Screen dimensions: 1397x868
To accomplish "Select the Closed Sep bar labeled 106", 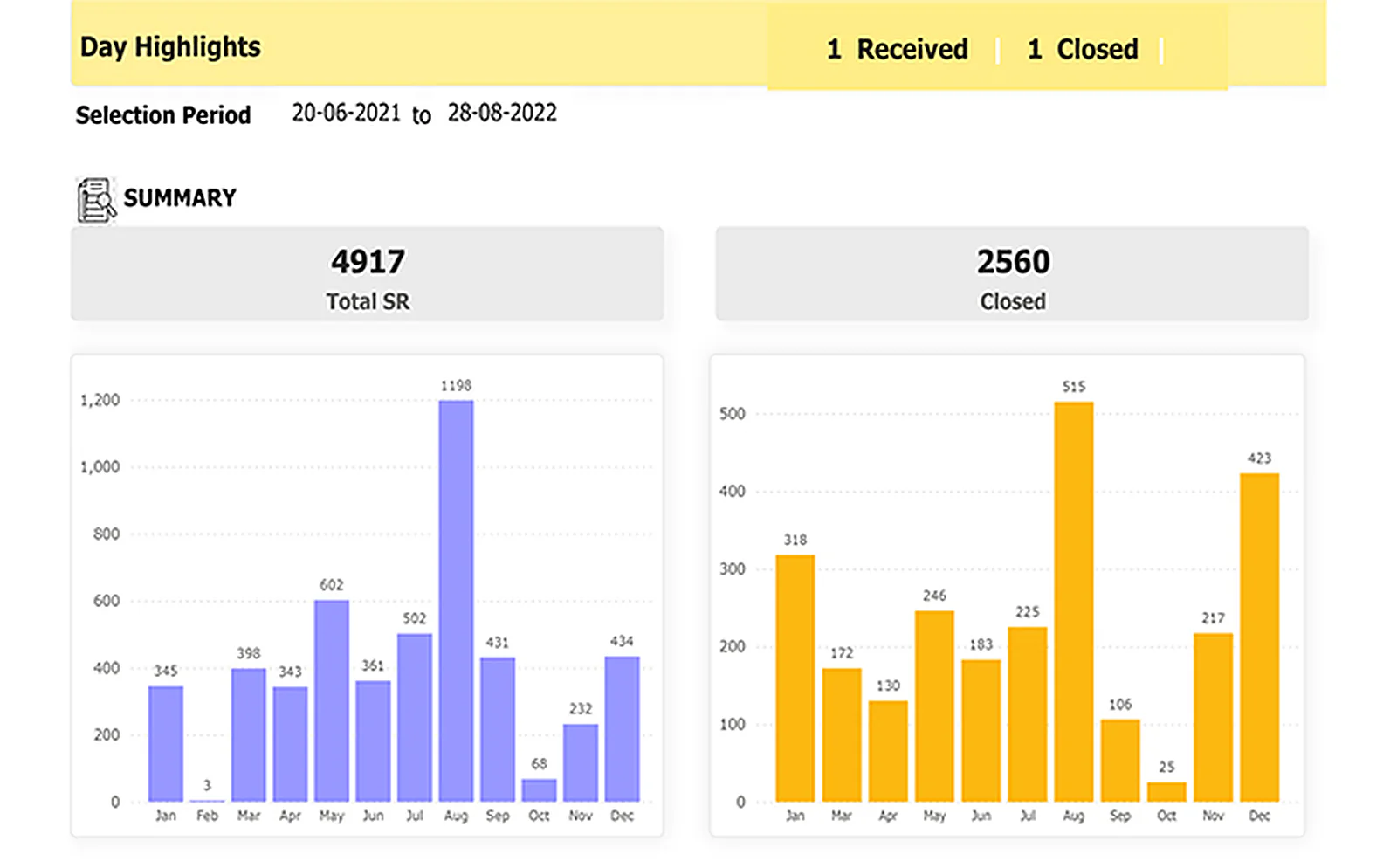I will click(x=1120, y=761).
